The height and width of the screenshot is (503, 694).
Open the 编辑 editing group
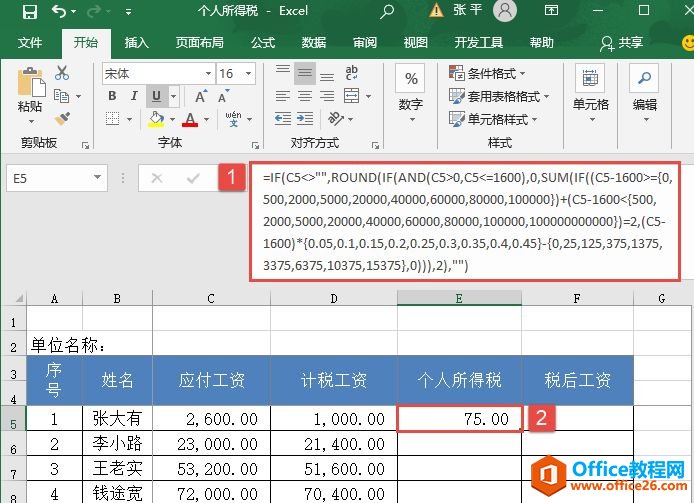coord(645,94)
